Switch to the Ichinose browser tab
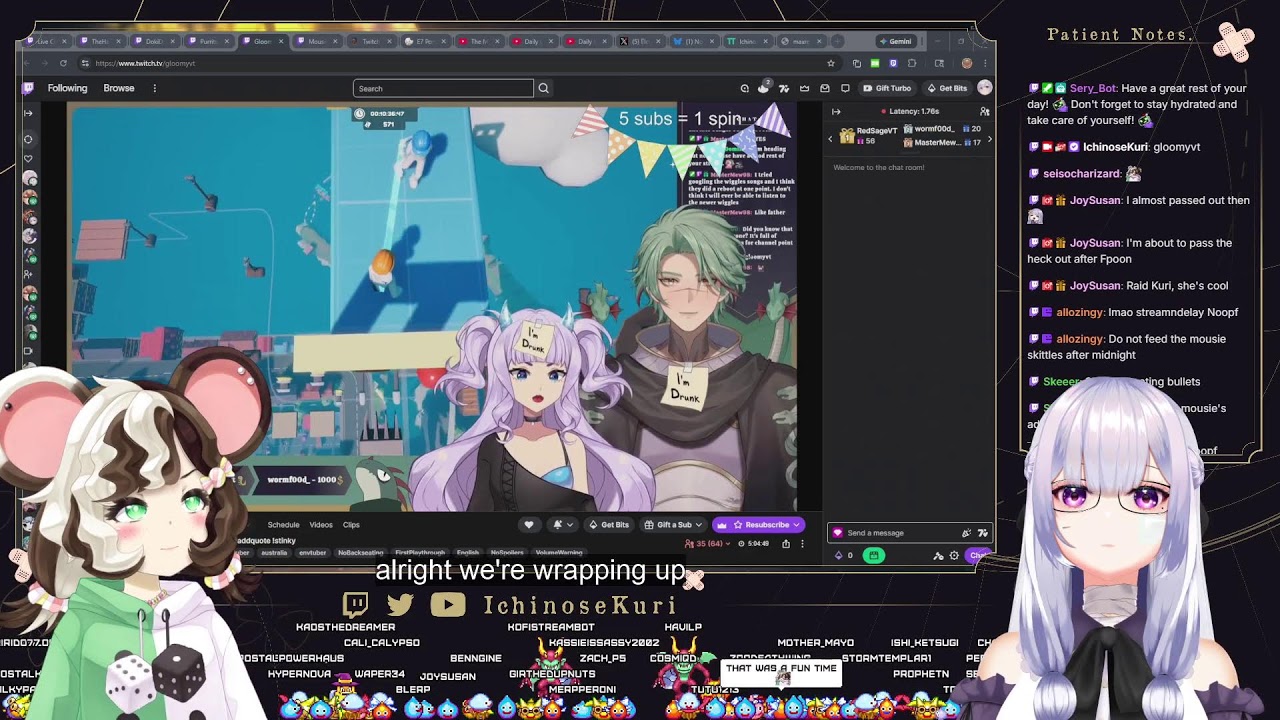 (x=747, y=41)
